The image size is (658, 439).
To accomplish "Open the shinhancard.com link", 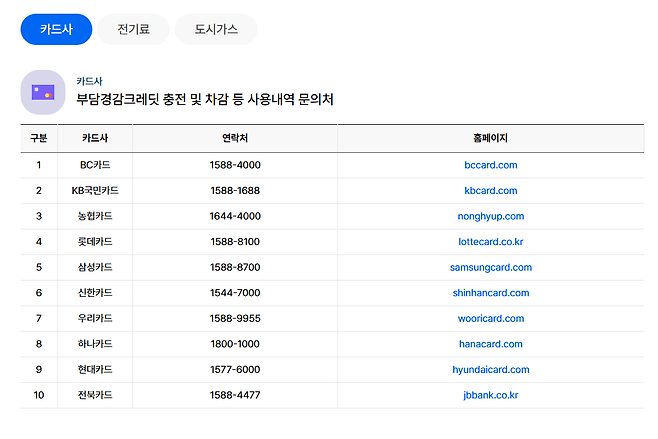I will (490, 293).
